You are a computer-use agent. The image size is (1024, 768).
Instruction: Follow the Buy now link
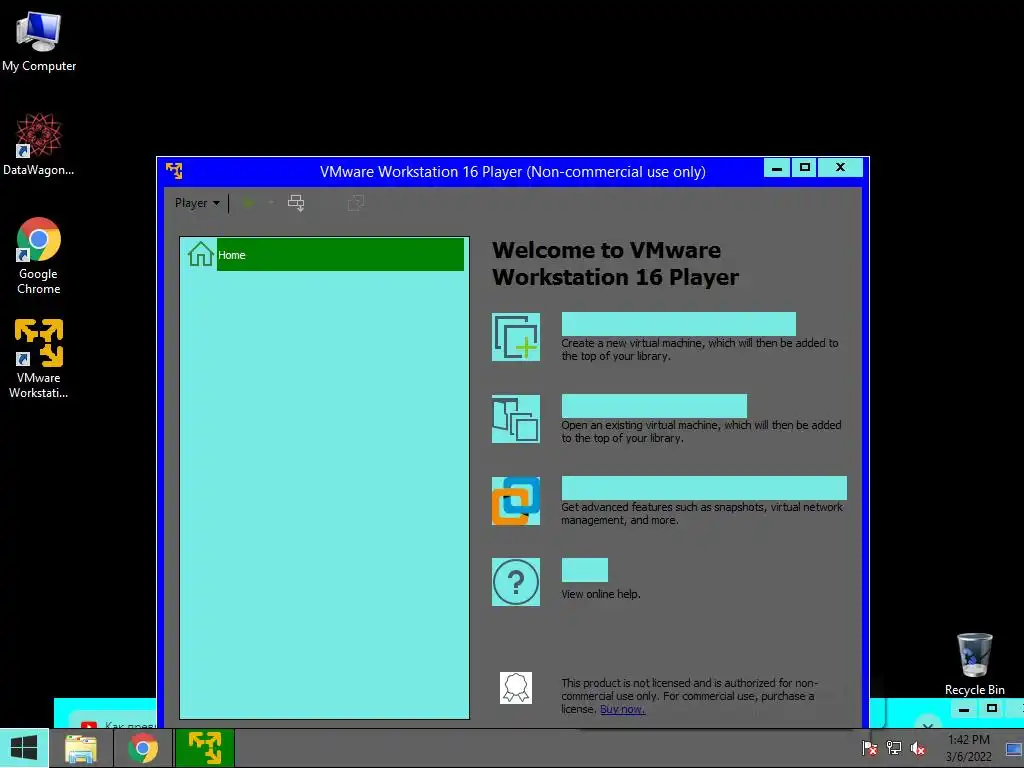click(x=622, y=709)
